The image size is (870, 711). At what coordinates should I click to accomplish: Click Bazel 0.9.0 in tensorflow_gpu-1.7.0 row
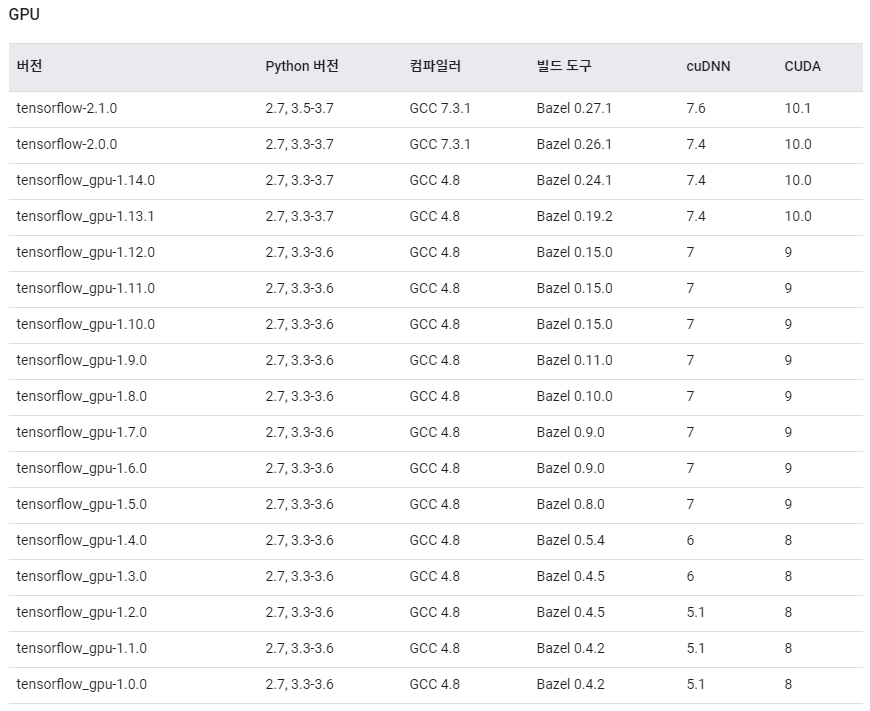click(570, 432)
